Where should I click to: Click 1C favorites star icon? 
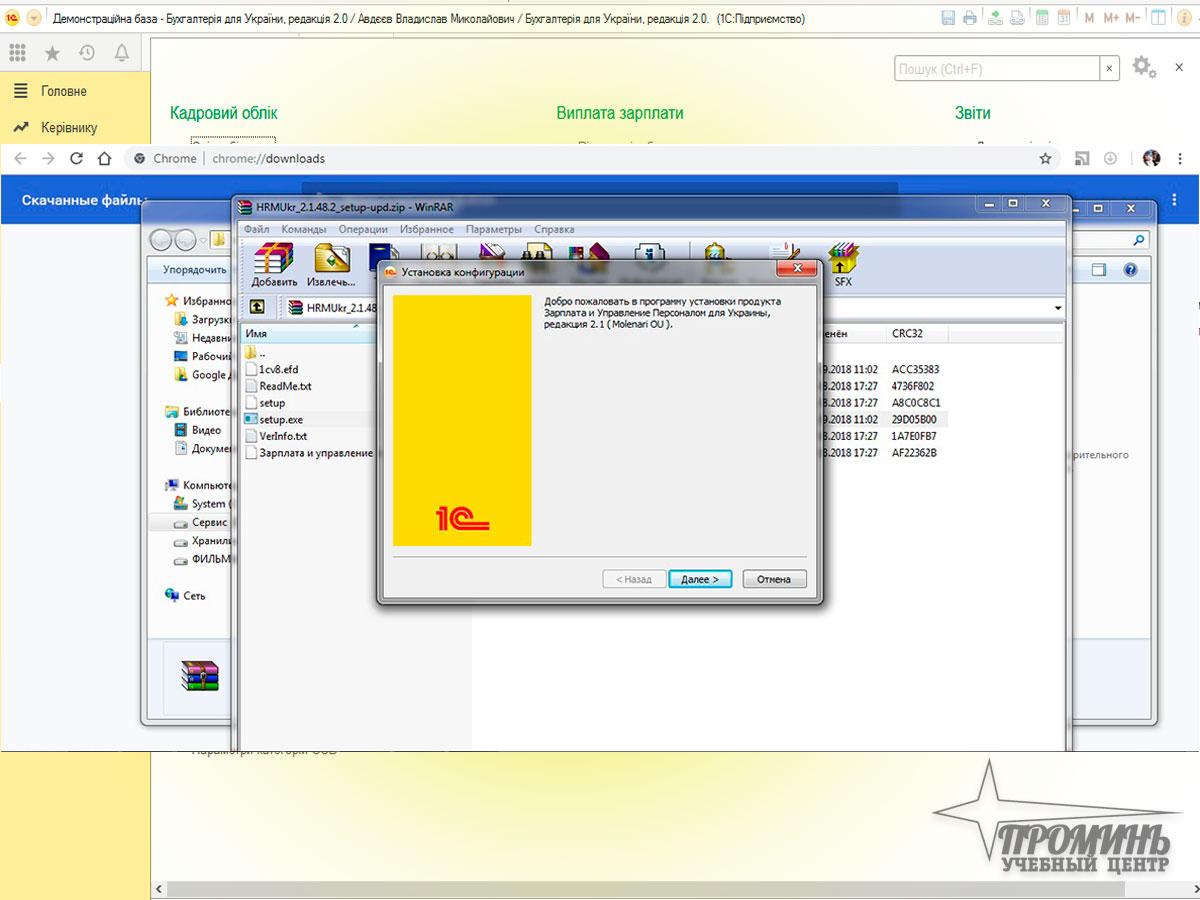[x=52, y=53]
